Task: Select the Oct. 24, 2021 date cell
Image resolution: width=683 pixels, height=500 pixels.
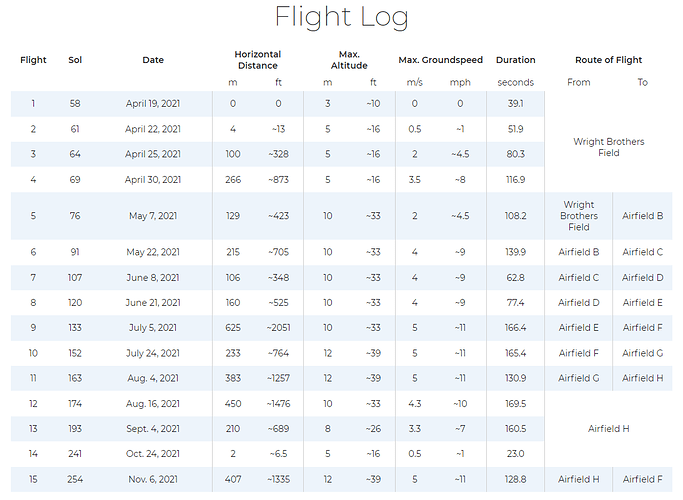Action: [153, 453]
